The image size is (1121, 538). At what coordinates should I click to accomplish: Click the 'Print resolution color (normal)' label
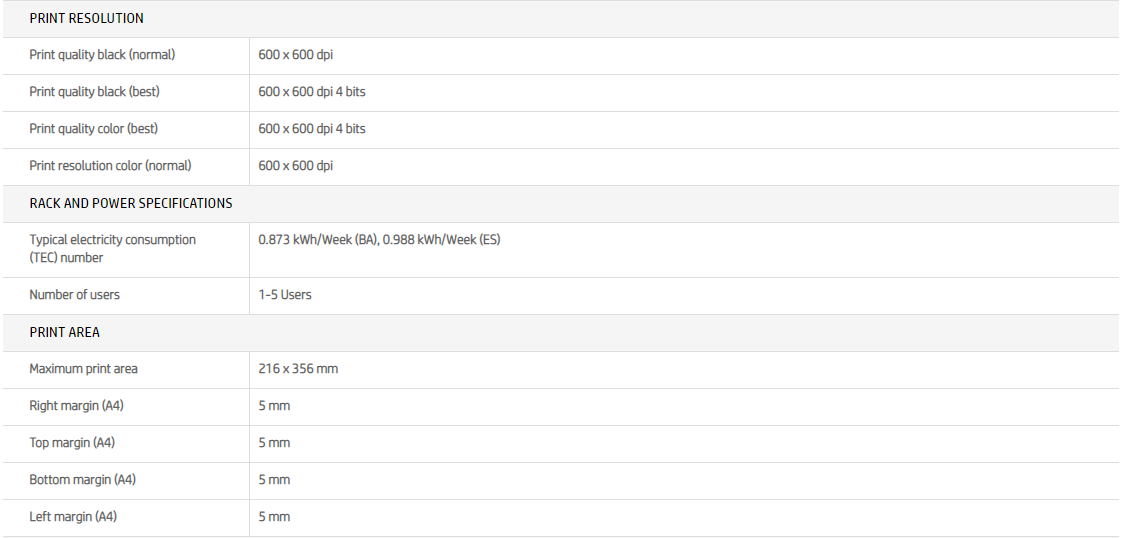coord(110,166)
